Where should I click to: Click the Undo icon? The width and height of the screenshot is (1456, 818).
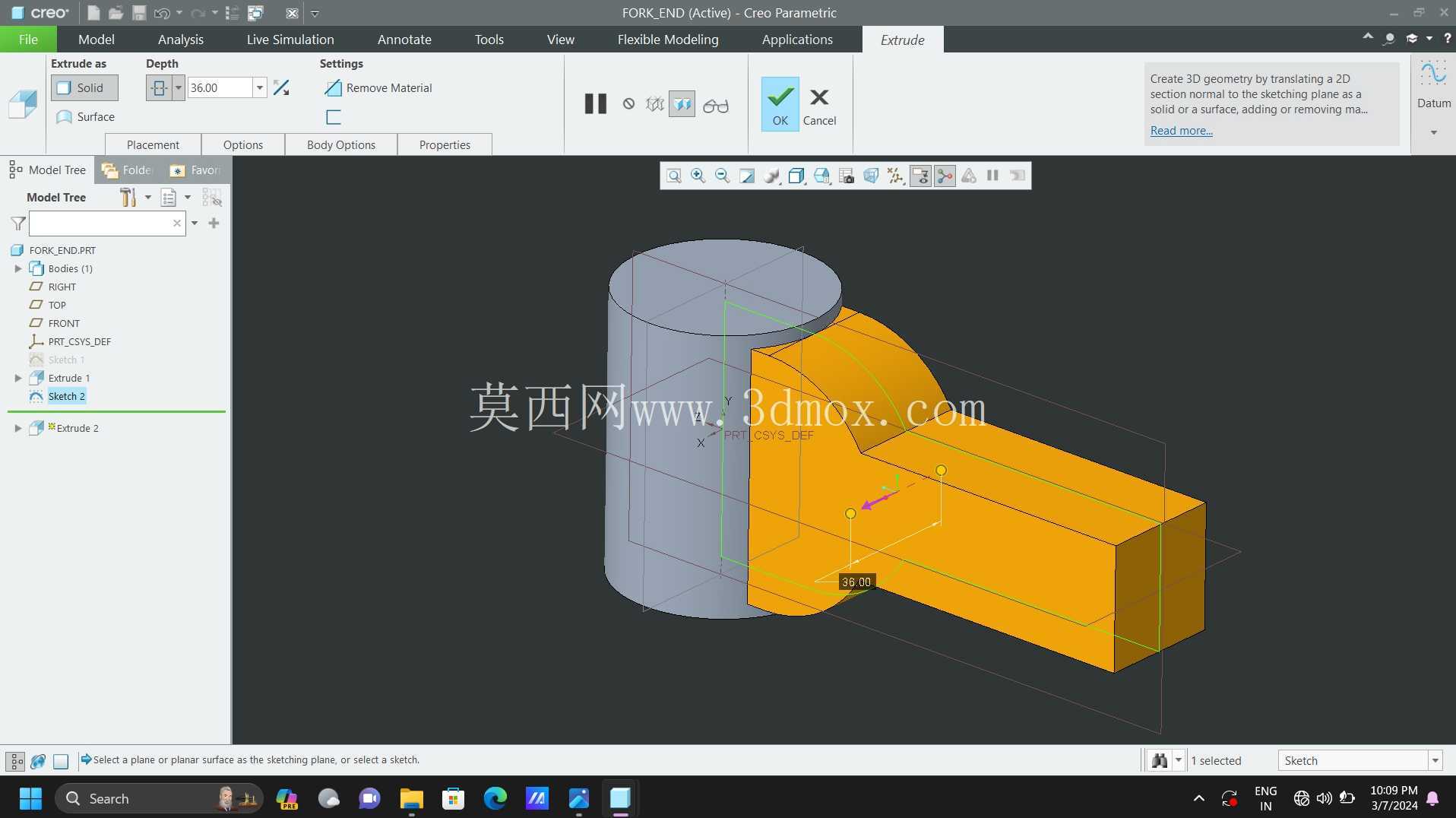tap(162, 13)
